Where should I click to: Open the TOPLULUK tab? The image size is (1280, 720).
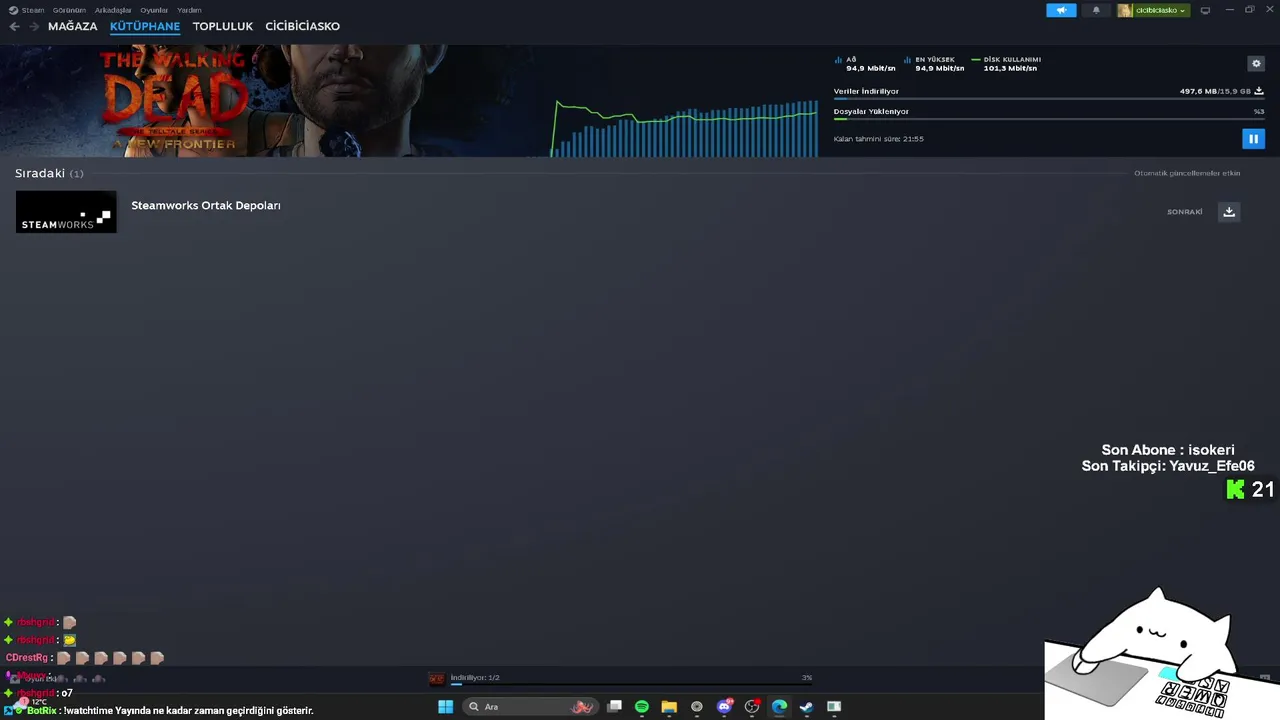coord(223,26)
